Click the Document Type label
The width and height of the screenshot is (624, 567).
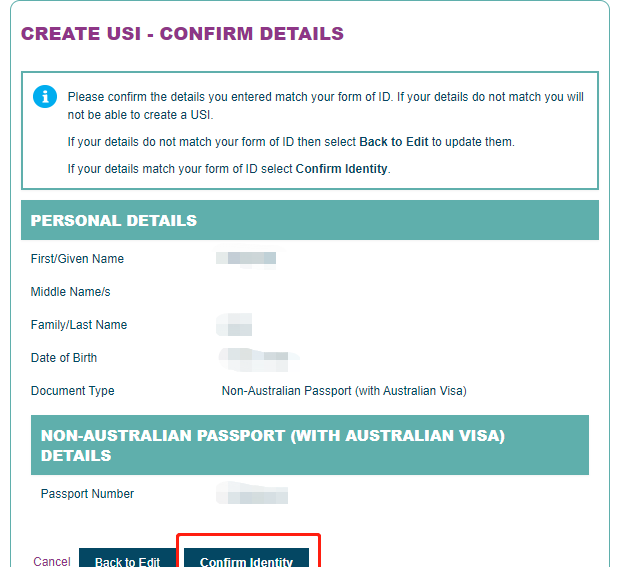[72, 391]
